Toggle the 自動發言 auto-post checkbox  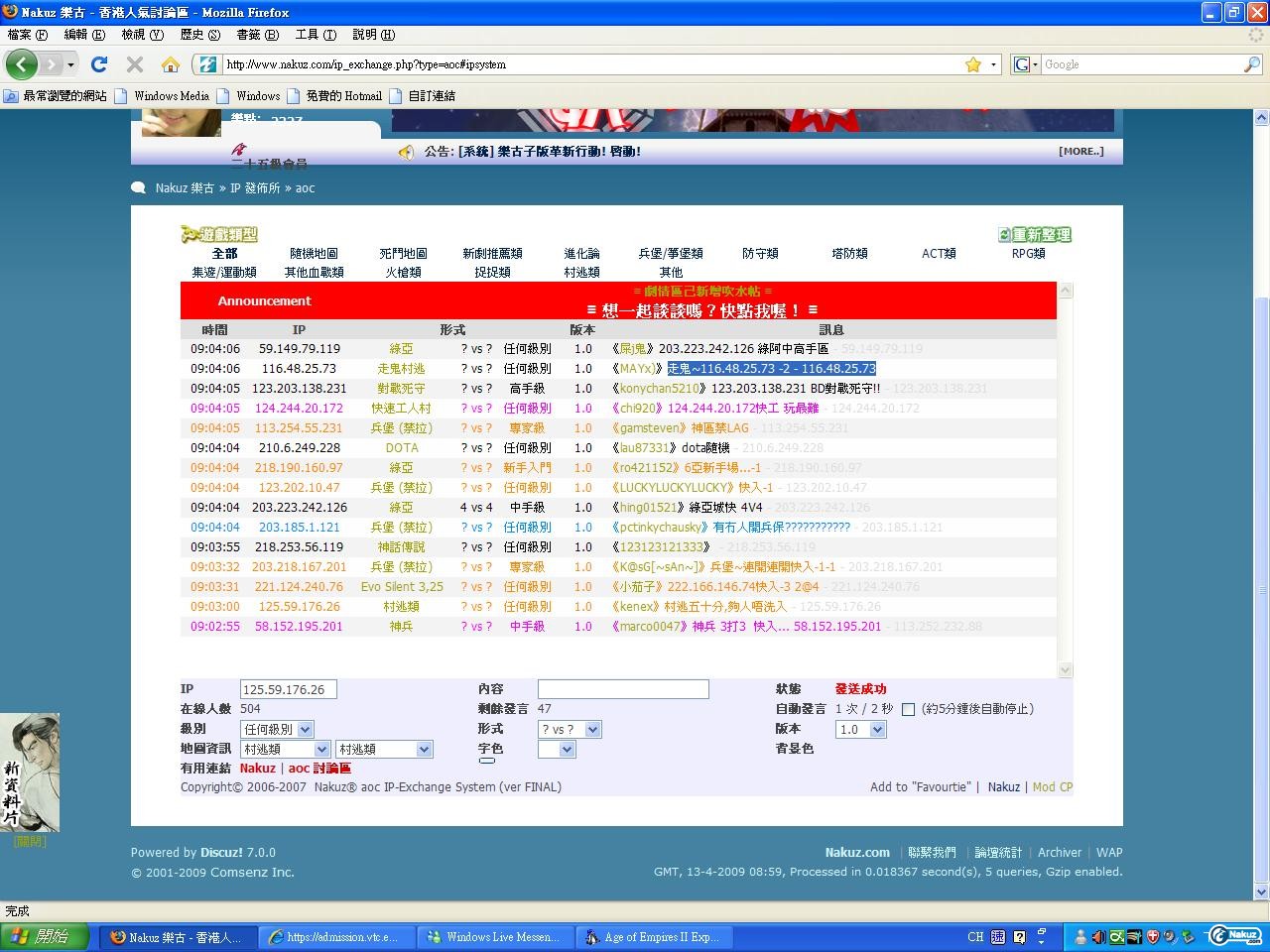(x=908, y=709)
